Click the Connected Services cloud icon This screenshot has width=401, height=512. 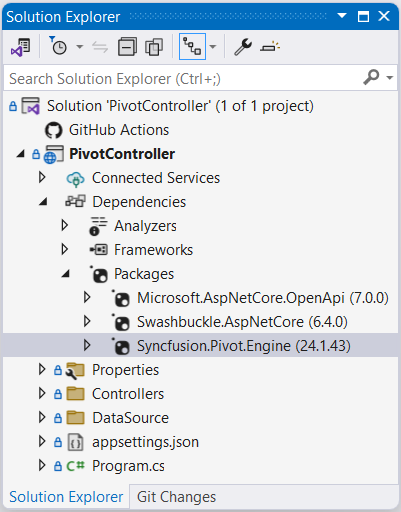point(76,179)
